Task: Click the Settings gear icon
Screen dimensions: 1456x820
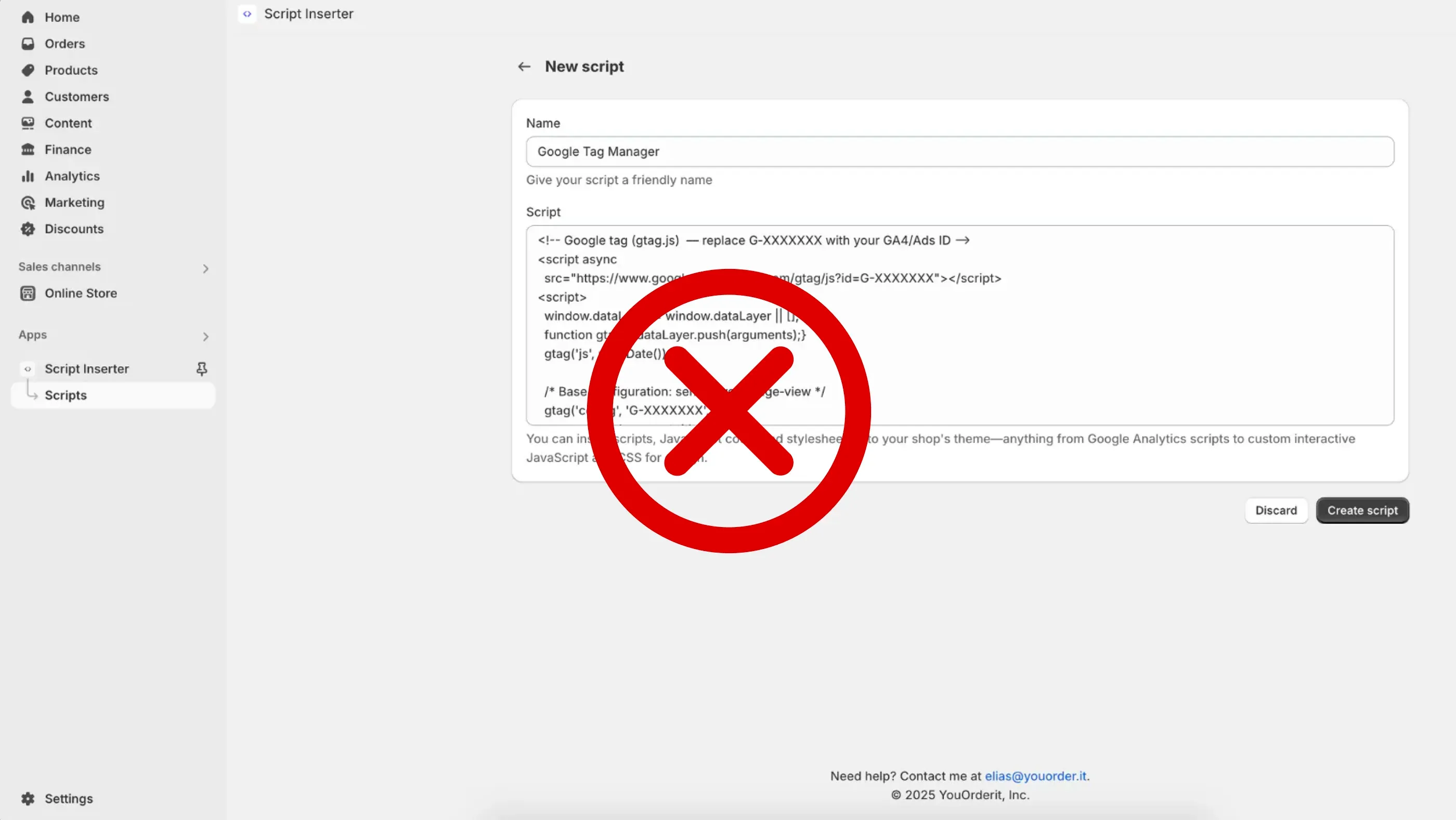Action: pyautogui.click(x=28, y=799)
